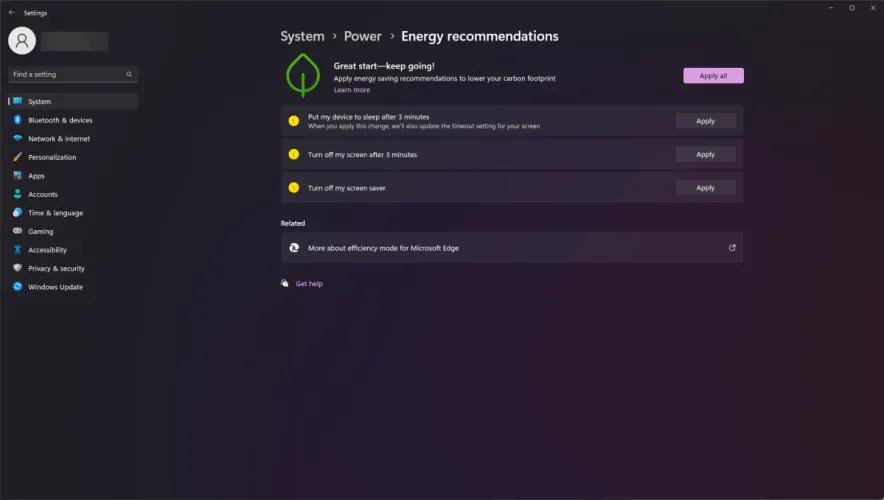884x500 pixels.
Task: Click the Get help chat icon
Action: 285,283
